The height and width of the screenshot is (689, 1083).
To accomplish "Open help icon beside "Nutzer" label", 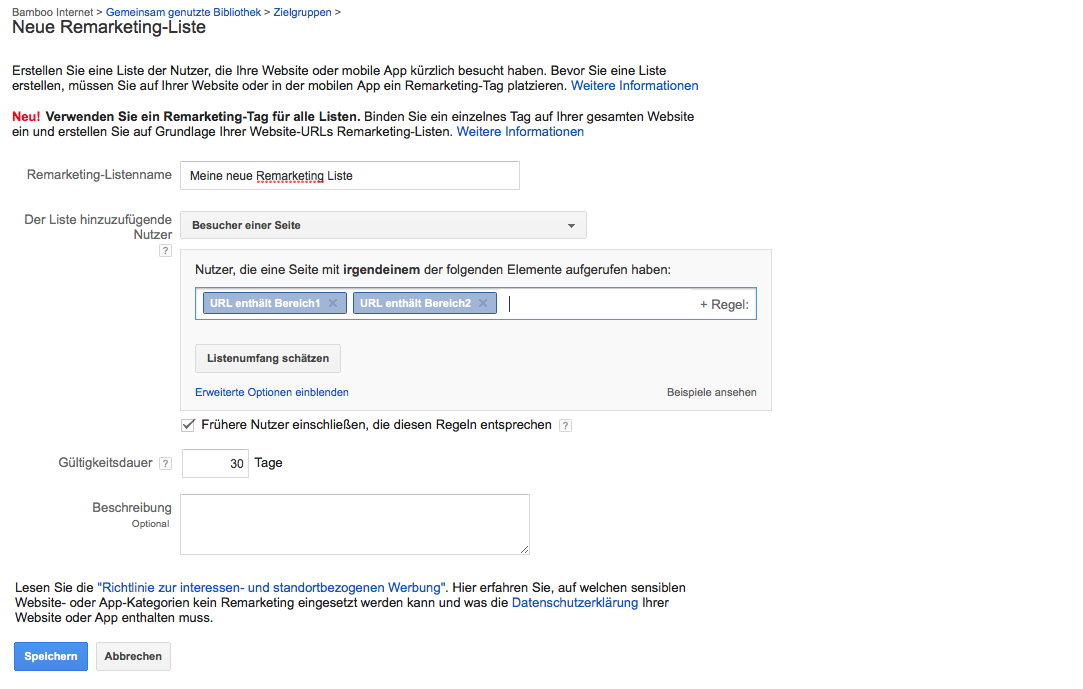I will (x=165, y=250).
